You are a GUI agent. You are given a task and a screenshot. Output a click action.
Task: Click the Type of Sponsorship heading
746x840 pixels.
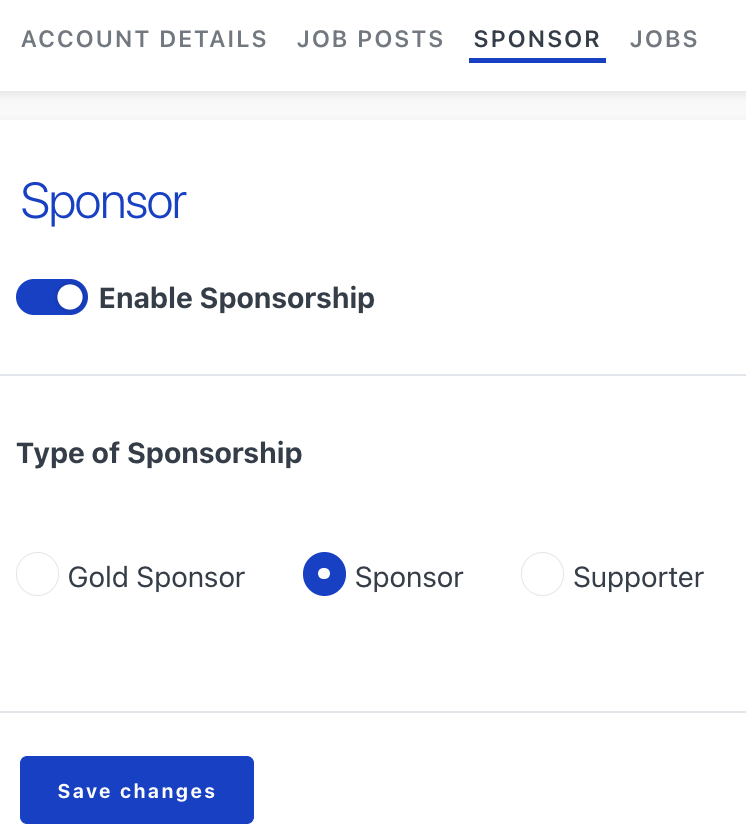coord(159,453)
